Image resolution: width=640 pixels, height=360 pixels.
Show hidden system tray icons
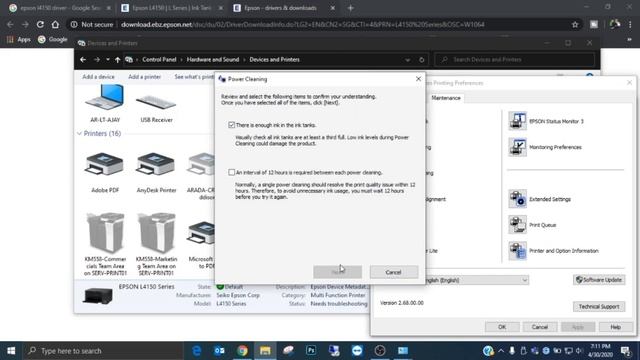coord(501,351)
